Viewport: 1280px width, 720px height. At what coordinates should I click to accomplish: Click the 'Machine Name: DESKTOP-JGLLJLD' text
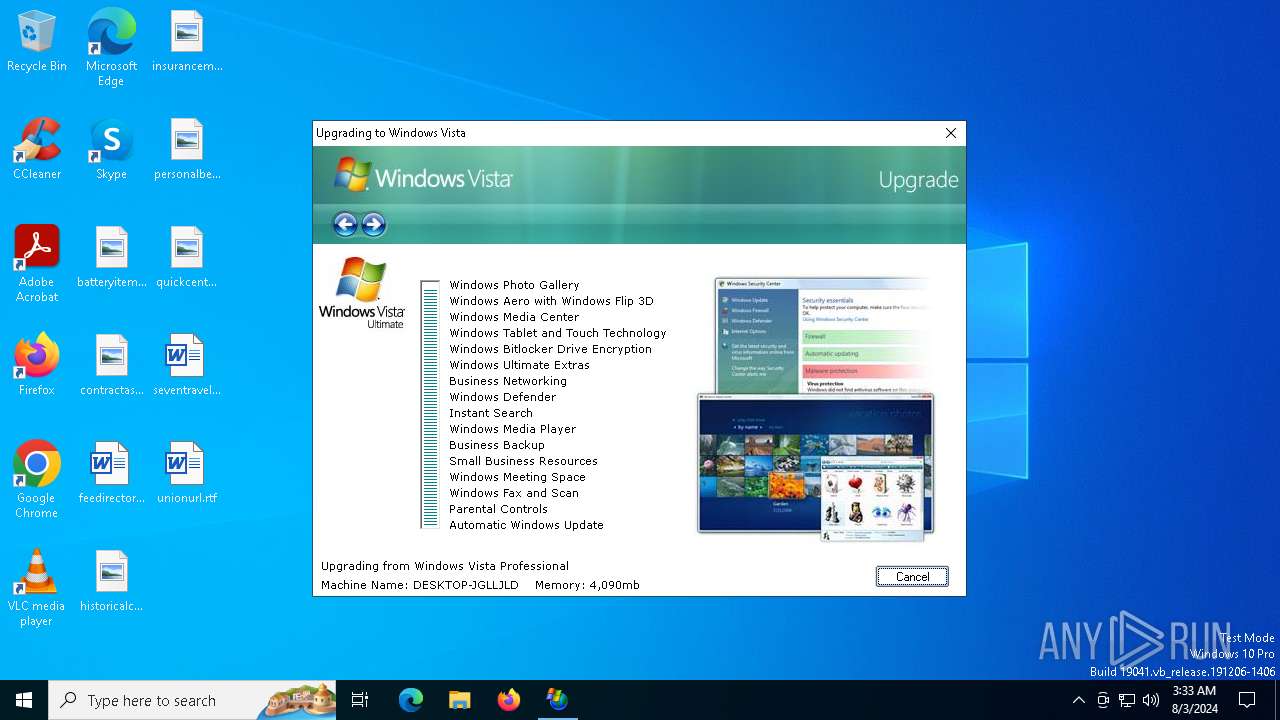pos(420,585)
